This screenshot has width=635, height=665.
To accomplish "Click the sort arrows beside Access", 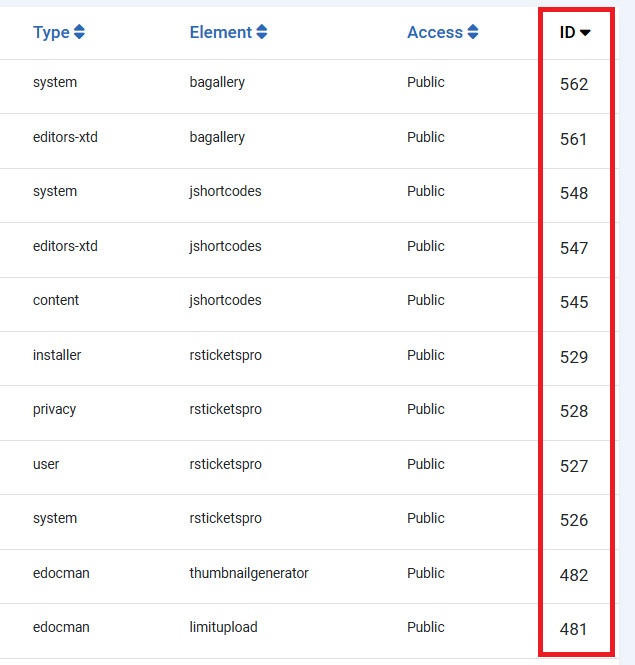I will (x=473, y=33).
